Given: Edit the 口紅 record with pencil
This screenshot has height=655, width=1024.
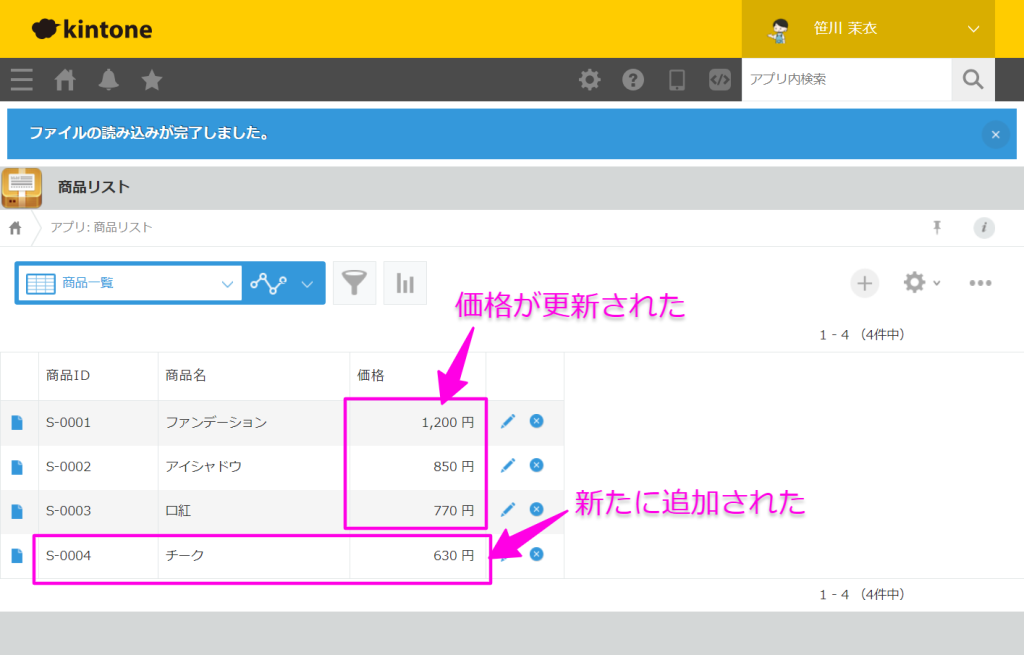Looking at the screenshot, I should tap(507, 509).
